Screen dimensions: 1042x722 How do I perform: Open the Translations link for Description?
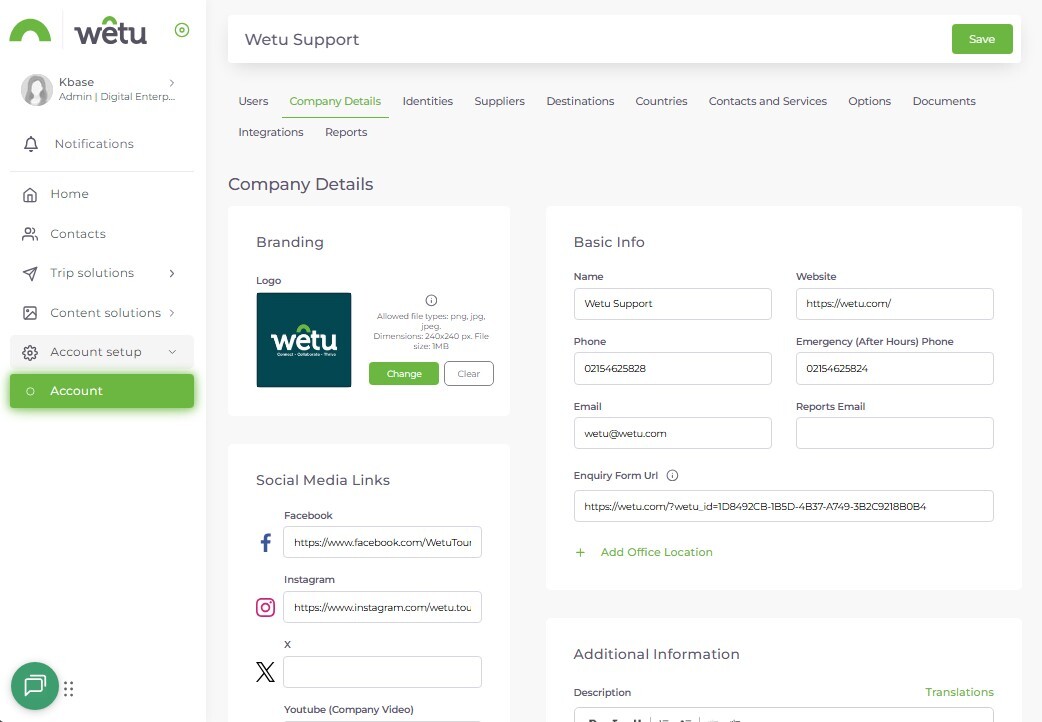pos(959,692)
